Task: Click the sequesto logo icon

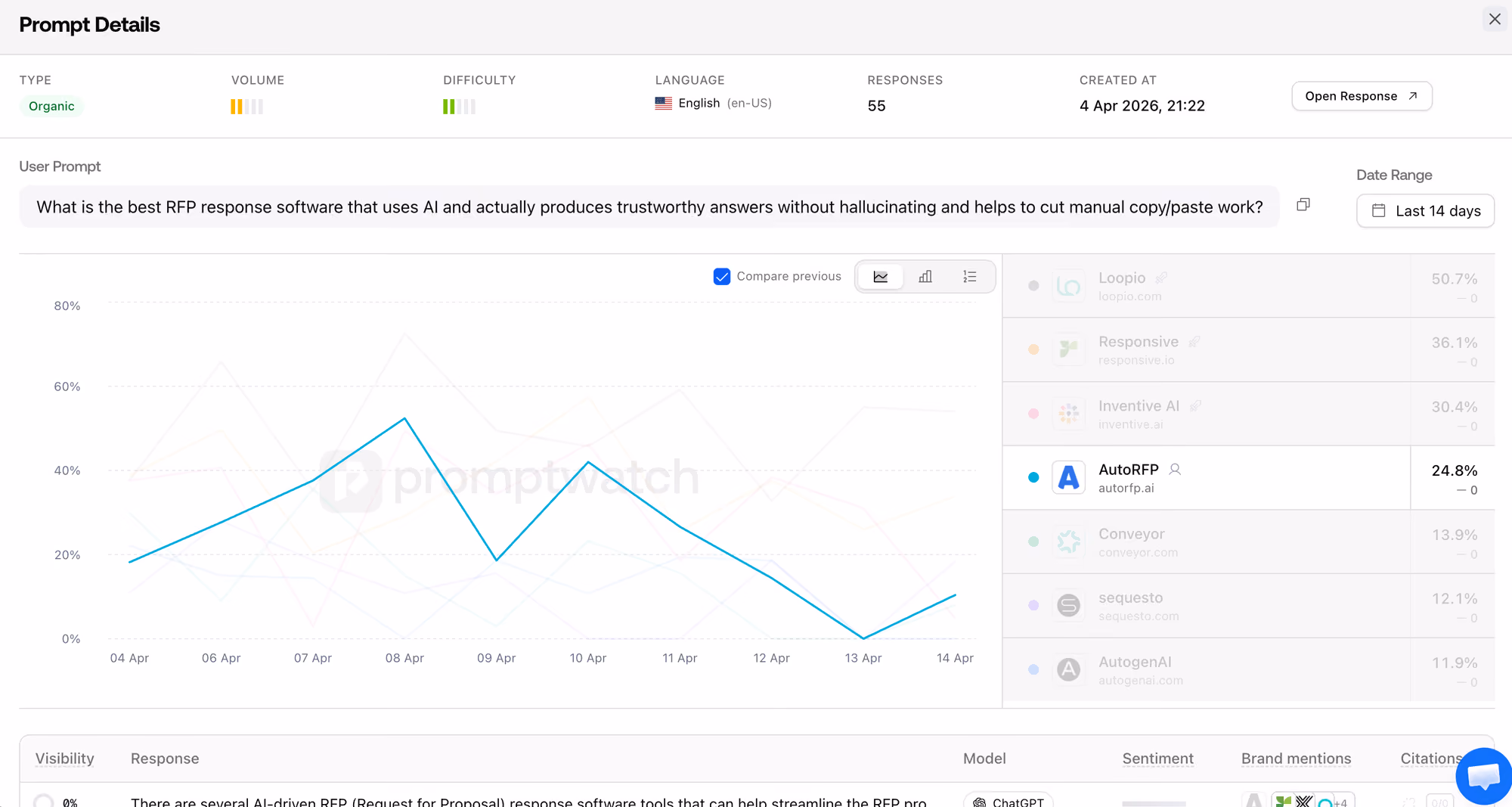Action: pos(1068,606)
